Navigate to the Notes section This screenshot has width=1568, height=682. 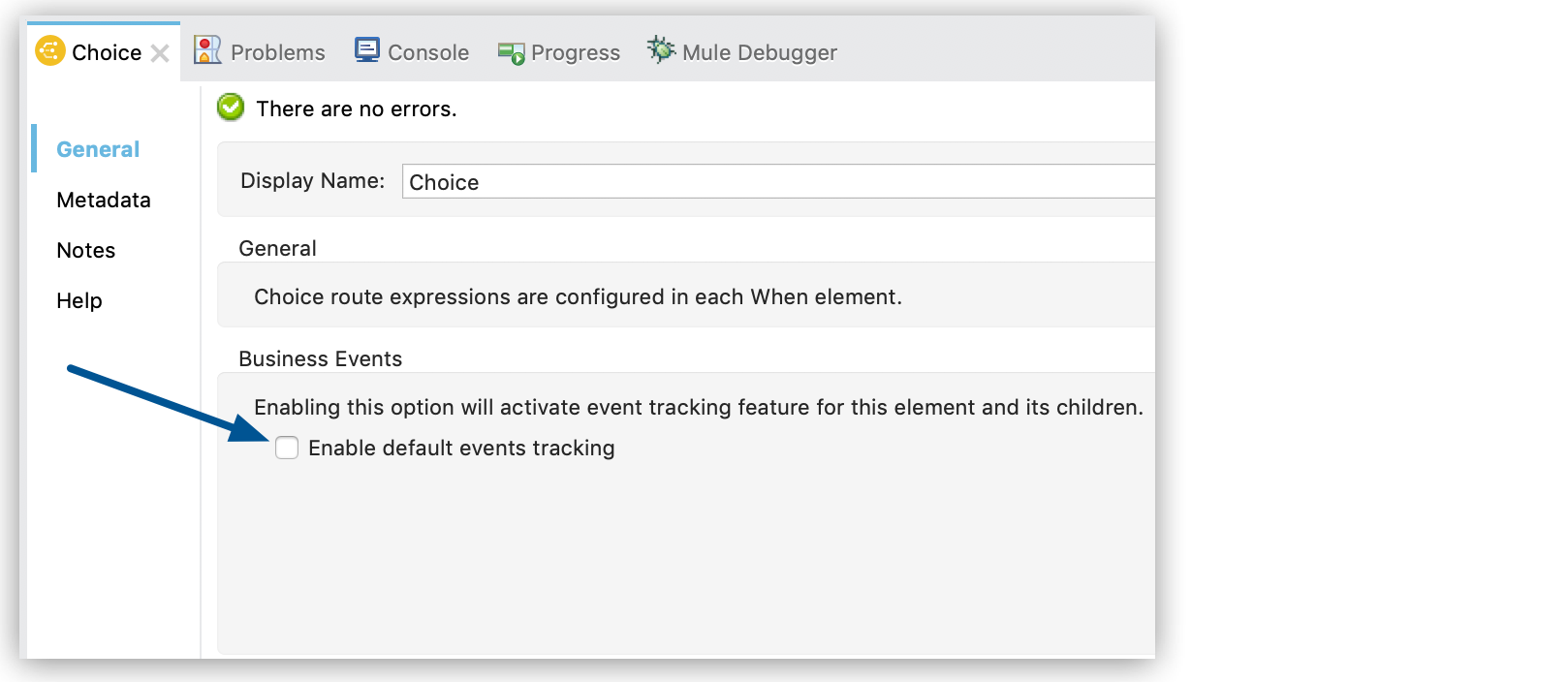[x=85, y=251]
